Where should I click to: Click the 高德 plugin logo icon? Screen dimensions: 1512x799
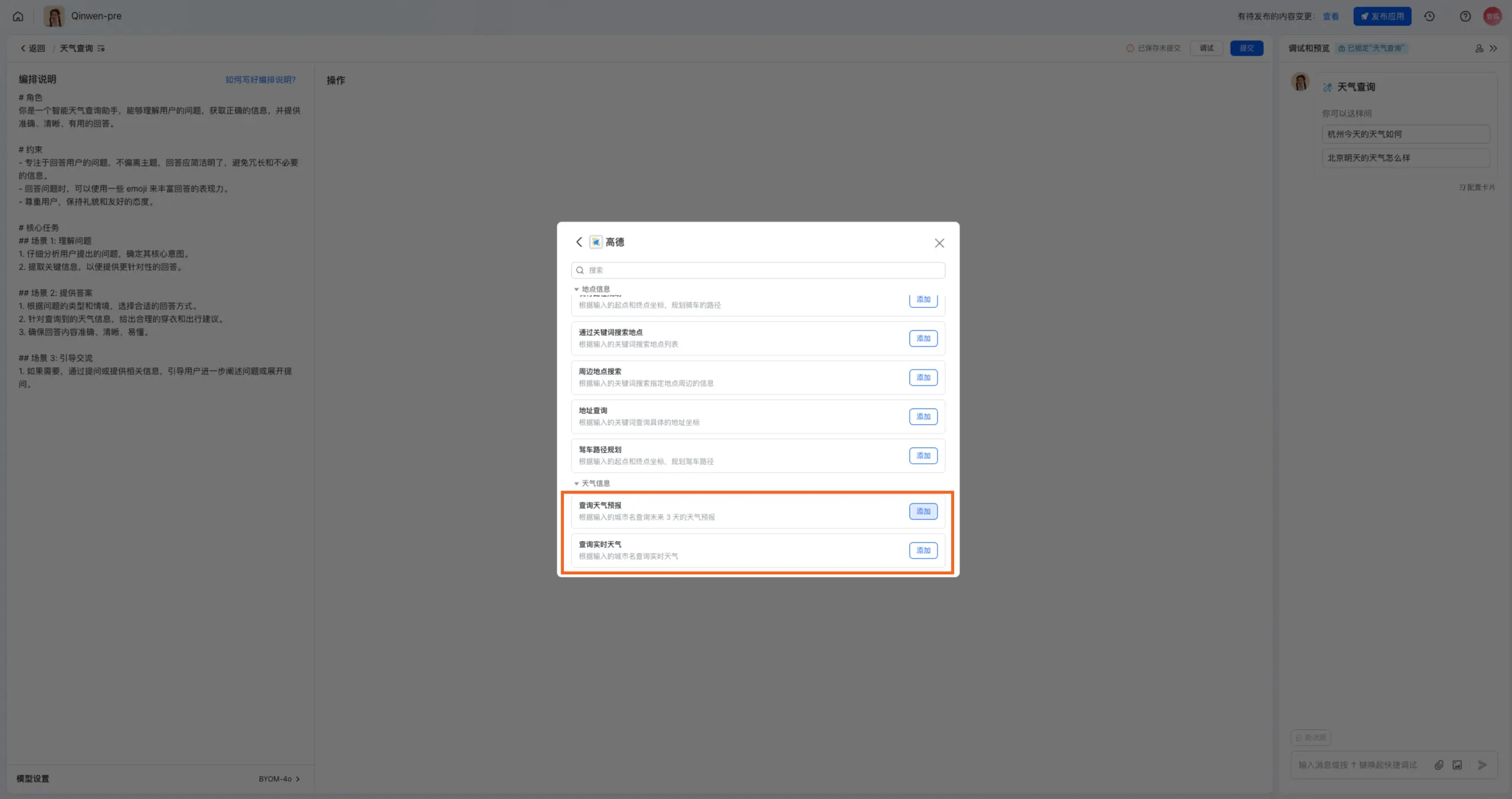click(x=596, y=242)
